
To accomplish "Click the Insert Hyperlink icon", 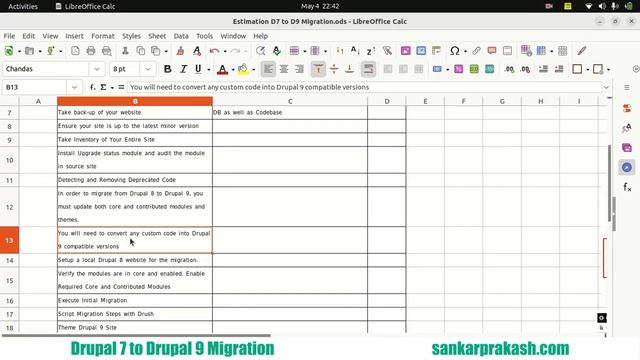I will [x=476, y=51].
